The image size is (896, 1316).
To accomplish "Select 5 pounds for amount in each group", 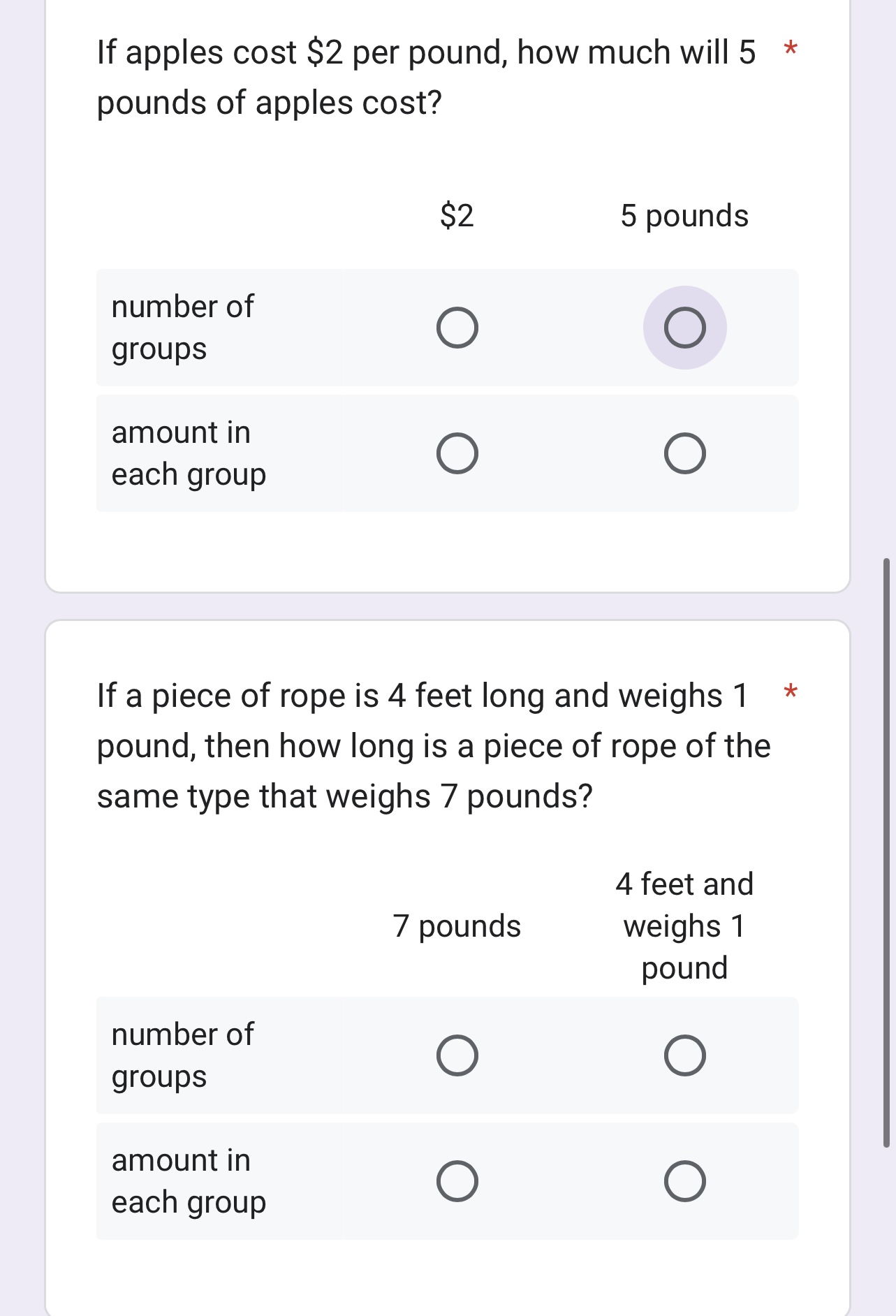I will click(686, 453).
